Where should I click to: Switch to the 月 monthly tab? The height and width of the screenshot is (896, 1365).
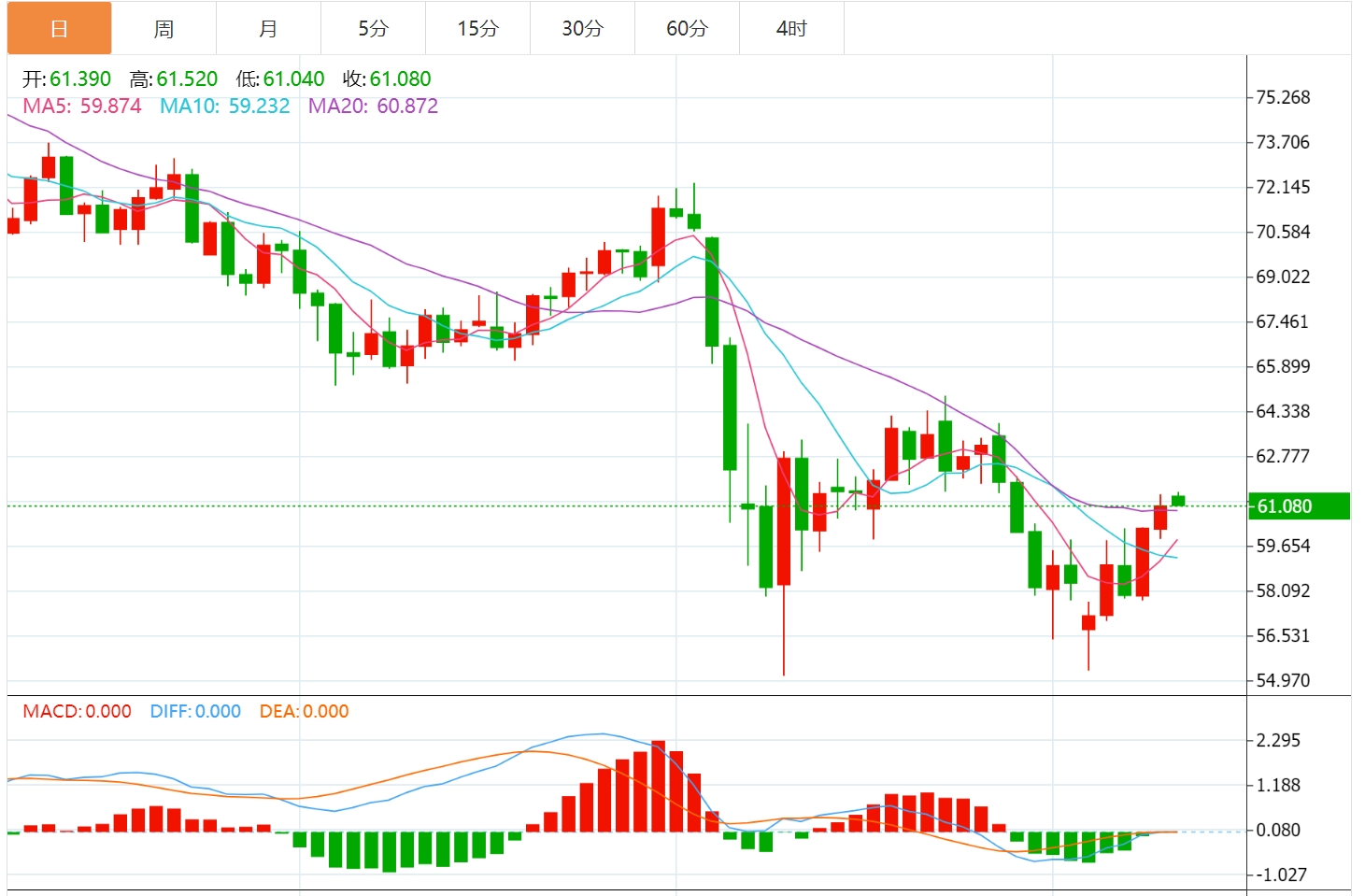[x=268, y=28]
